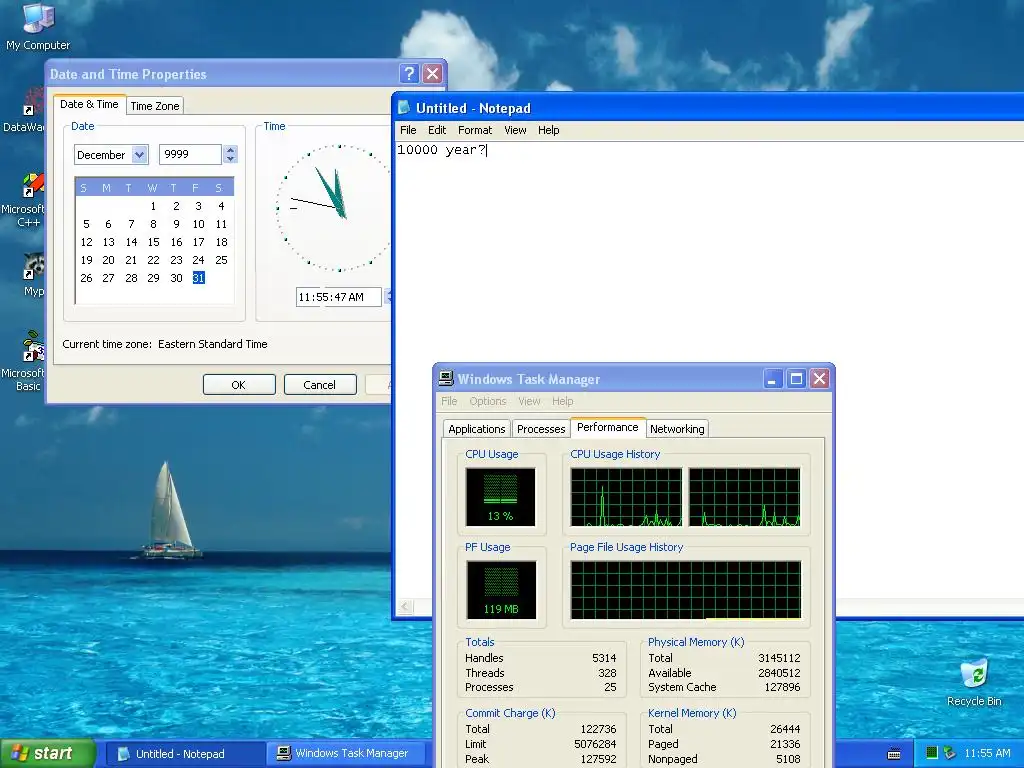The image size is (1024, 768).
Task: Open Task Manager's View menu
Action: coord(529,401)
